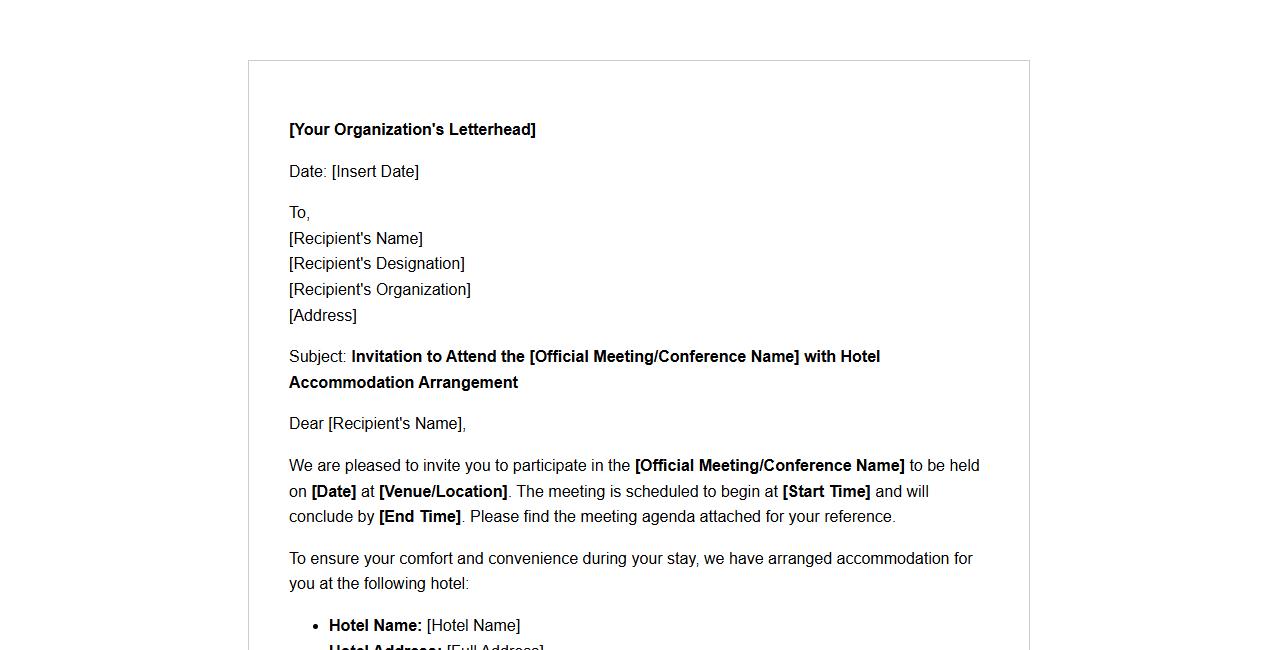Click the "Subject:" label
Image resolution: width=1278 pixels, height=650 pixels.
[x=318, y=357]
